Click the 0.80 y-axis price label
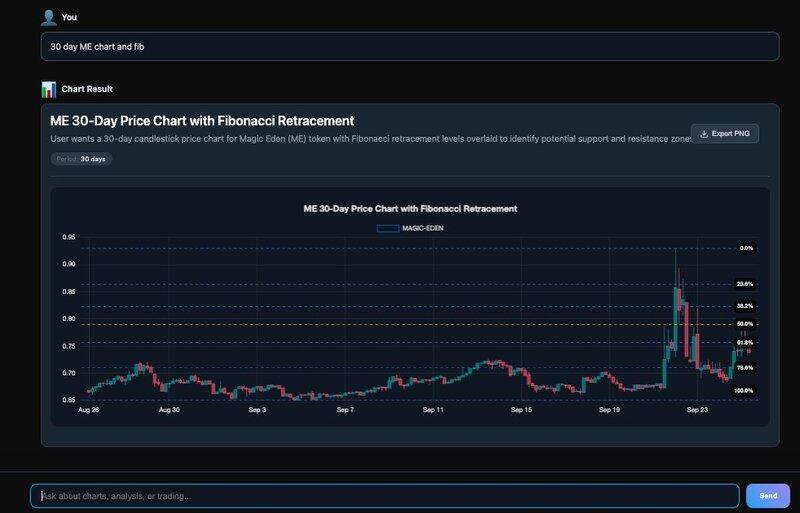Screen dimensions: 800x513 tap(69, 319)
